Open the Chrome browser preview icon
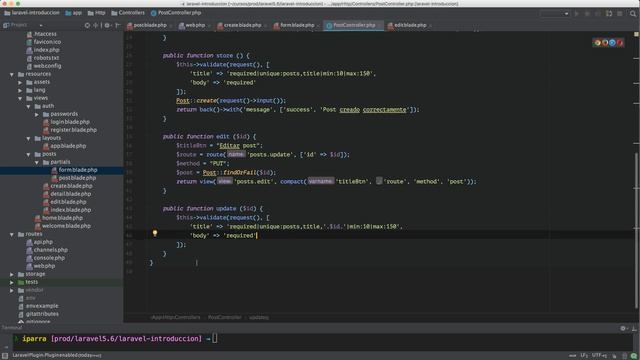 pyautogui.click(x=598, y=42)
